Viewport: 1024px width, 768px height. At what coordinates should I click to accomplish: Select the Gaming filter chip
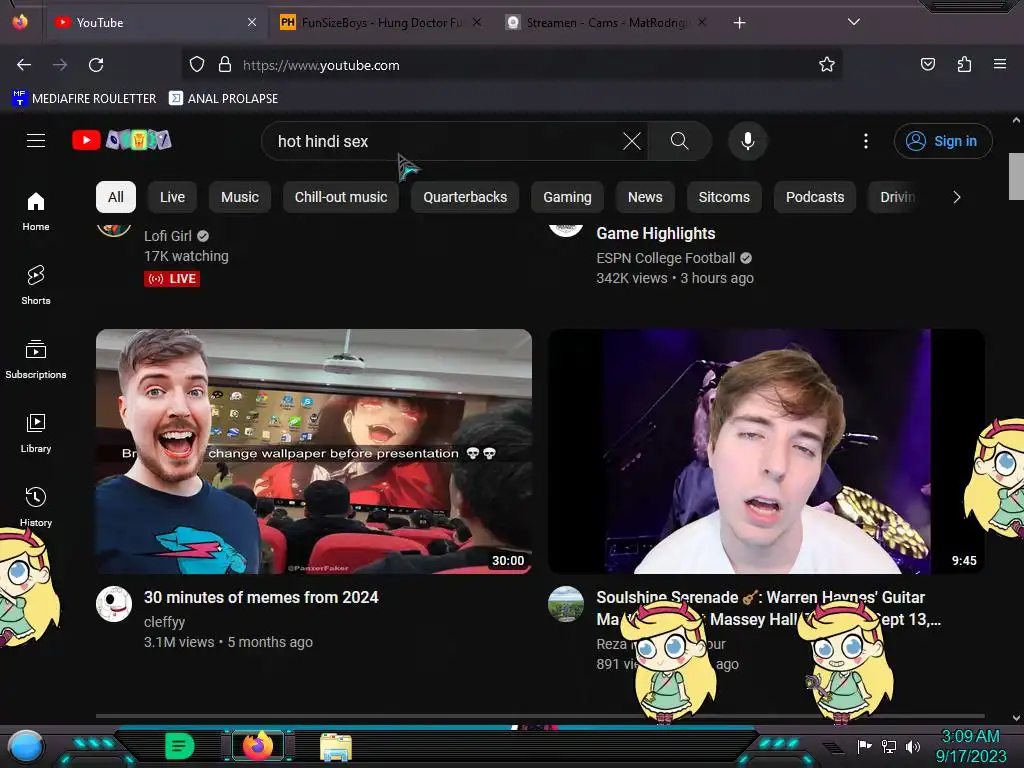click(568, 197)
